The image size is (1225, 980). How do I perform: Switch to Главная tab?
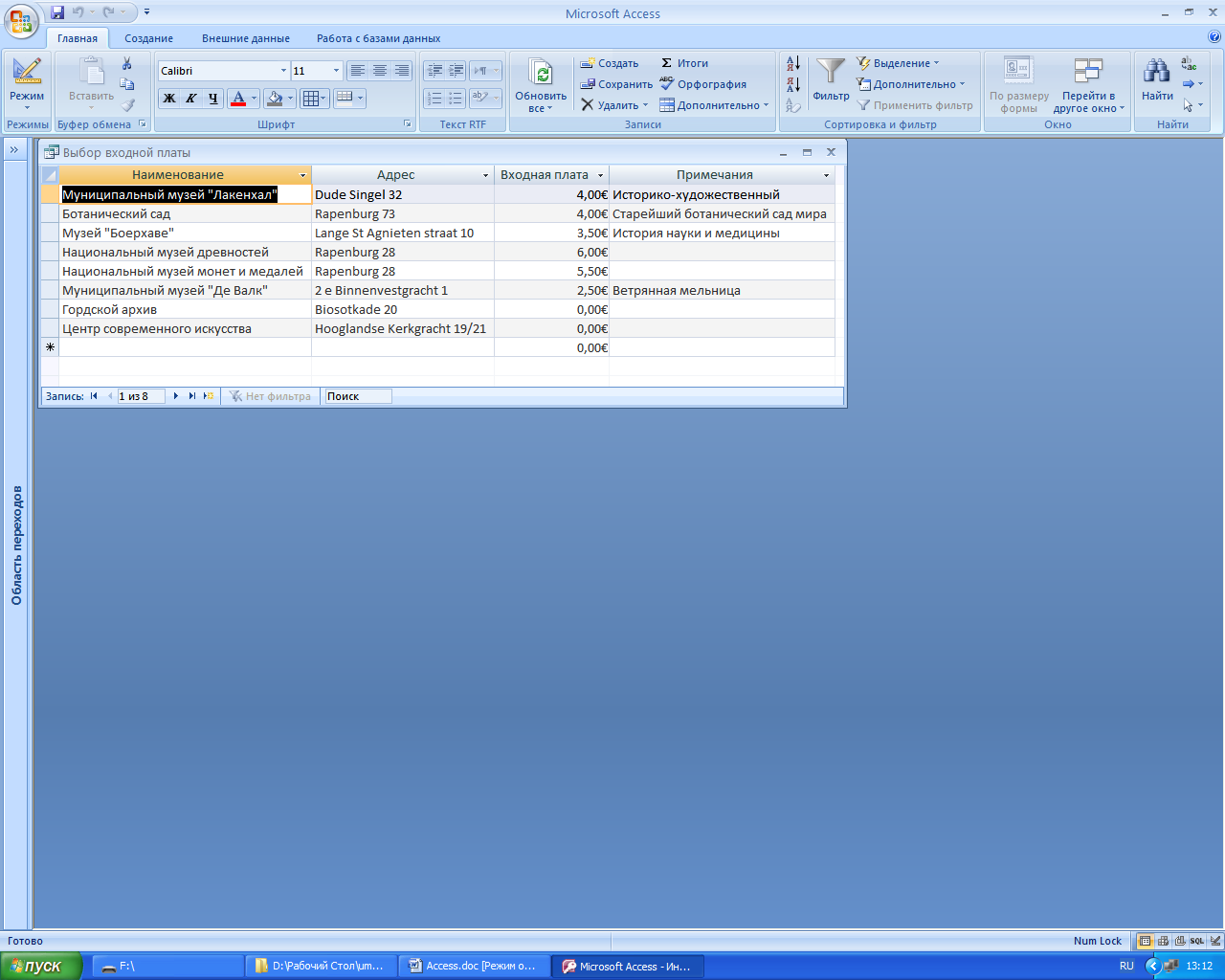pos(78,38)
